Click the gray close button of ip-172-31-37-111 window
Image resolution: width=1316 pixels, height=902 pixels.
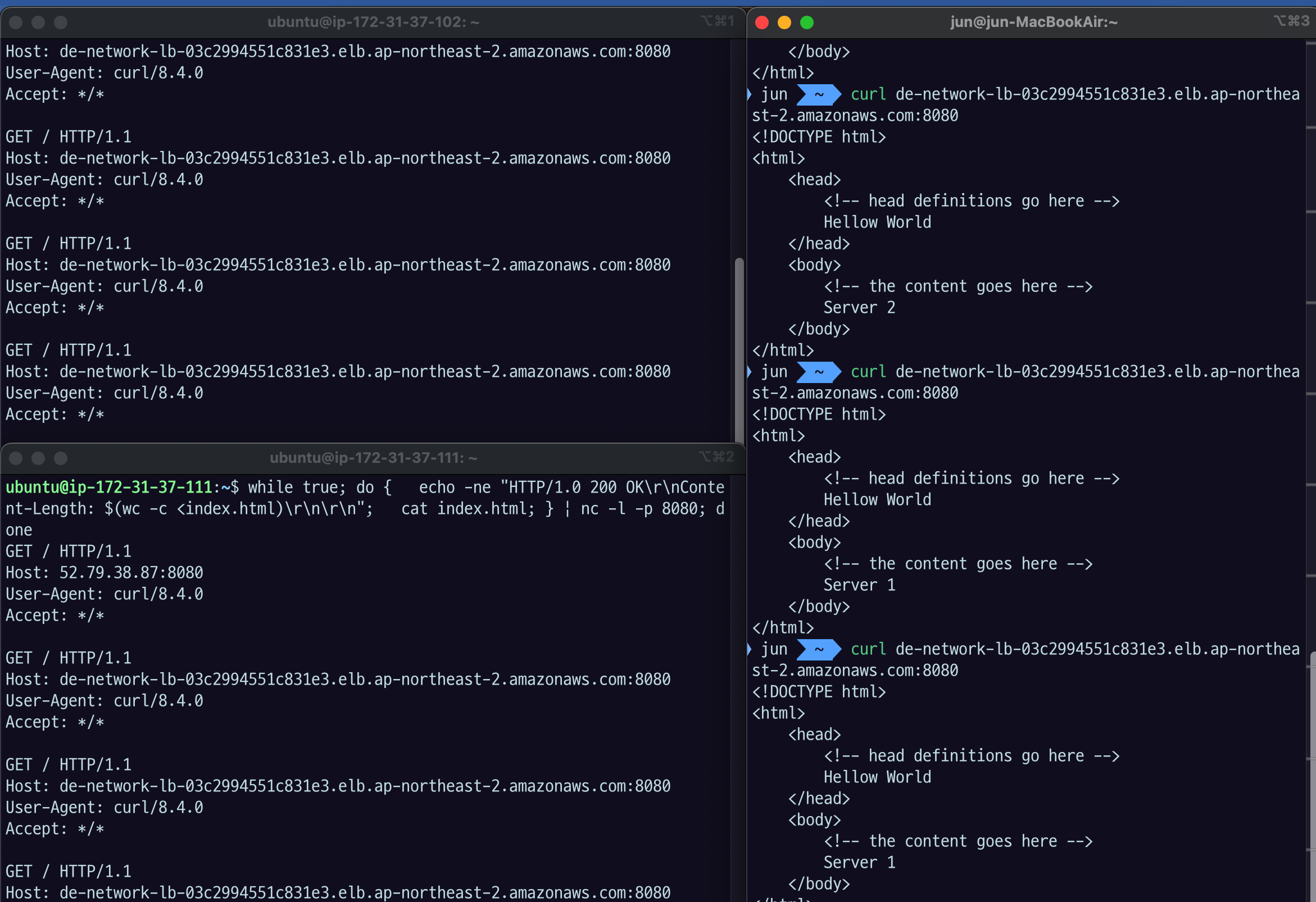click(16, 458)
